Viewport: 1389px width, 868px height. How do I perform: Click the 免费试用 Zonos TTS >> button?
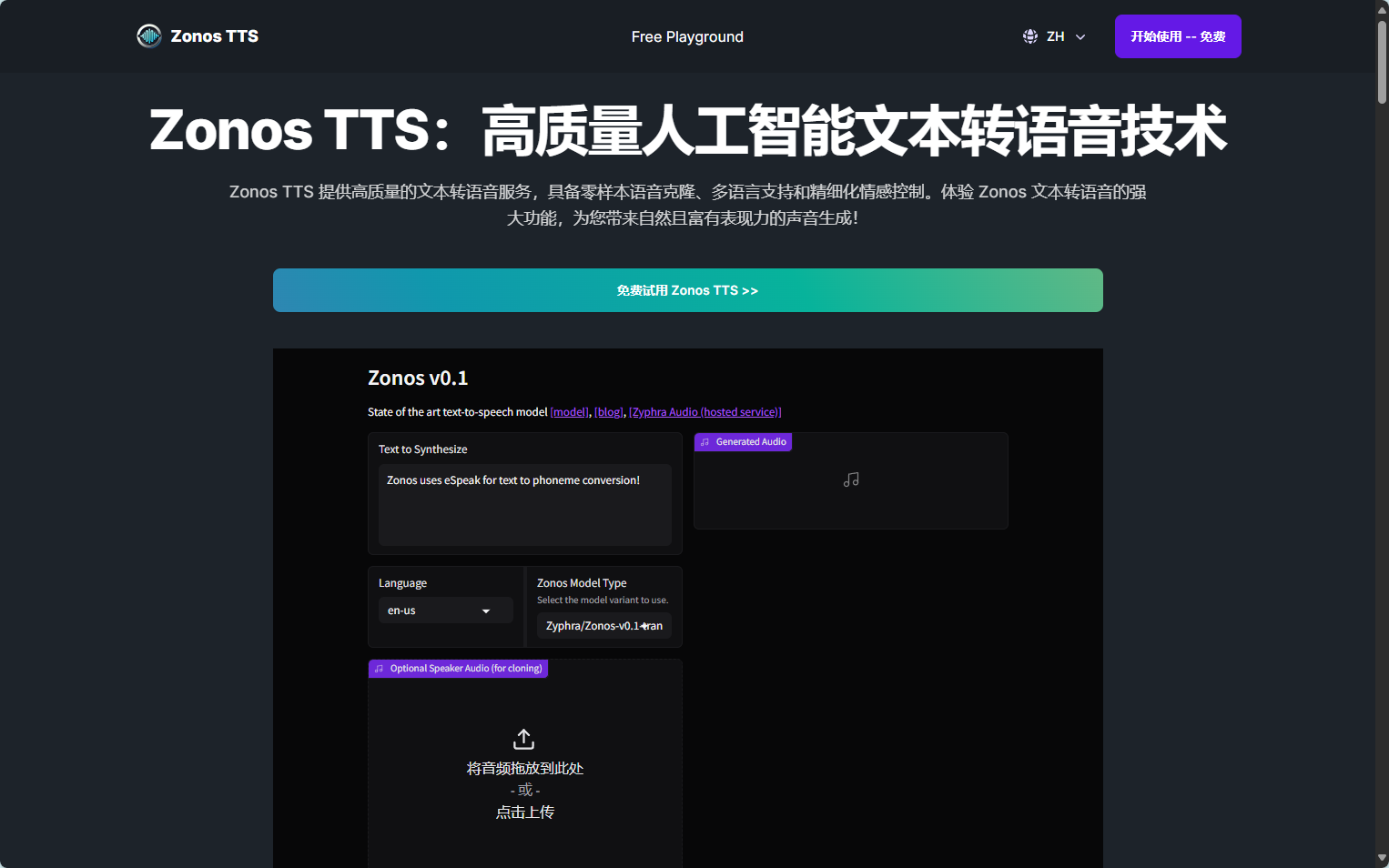pos(688,290)
